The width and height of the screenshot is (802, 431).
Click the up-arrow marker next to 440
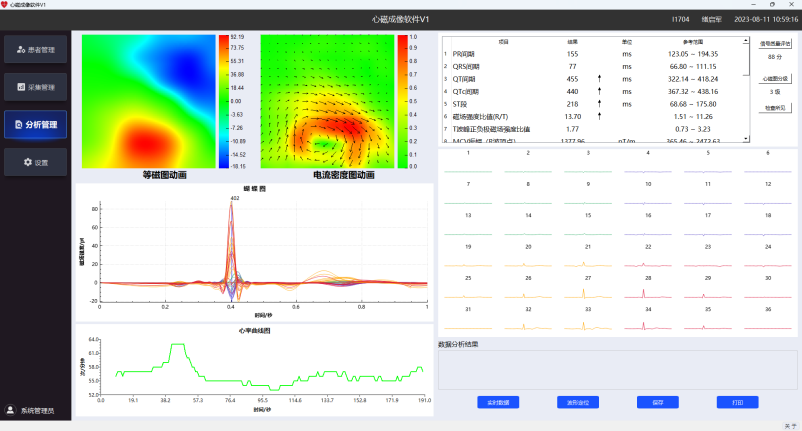coord(599,92)
